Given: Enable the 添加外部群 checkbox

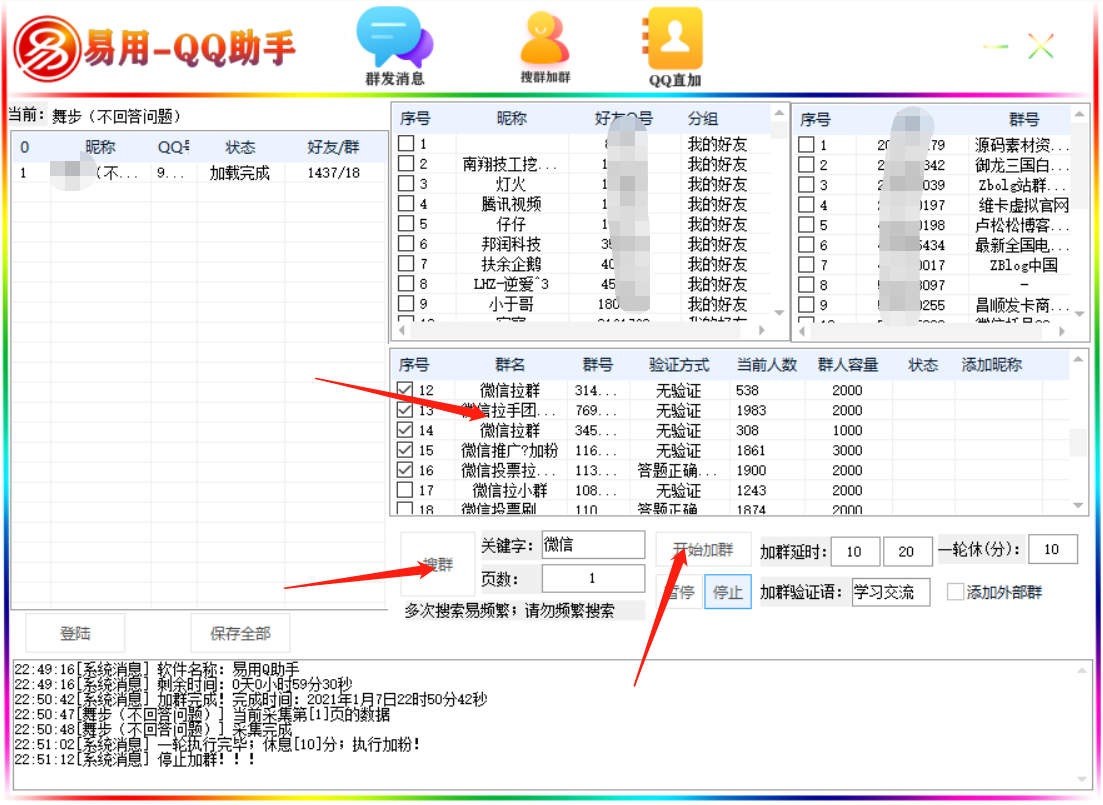Looking at the screenshot, I should coord(955,592).
